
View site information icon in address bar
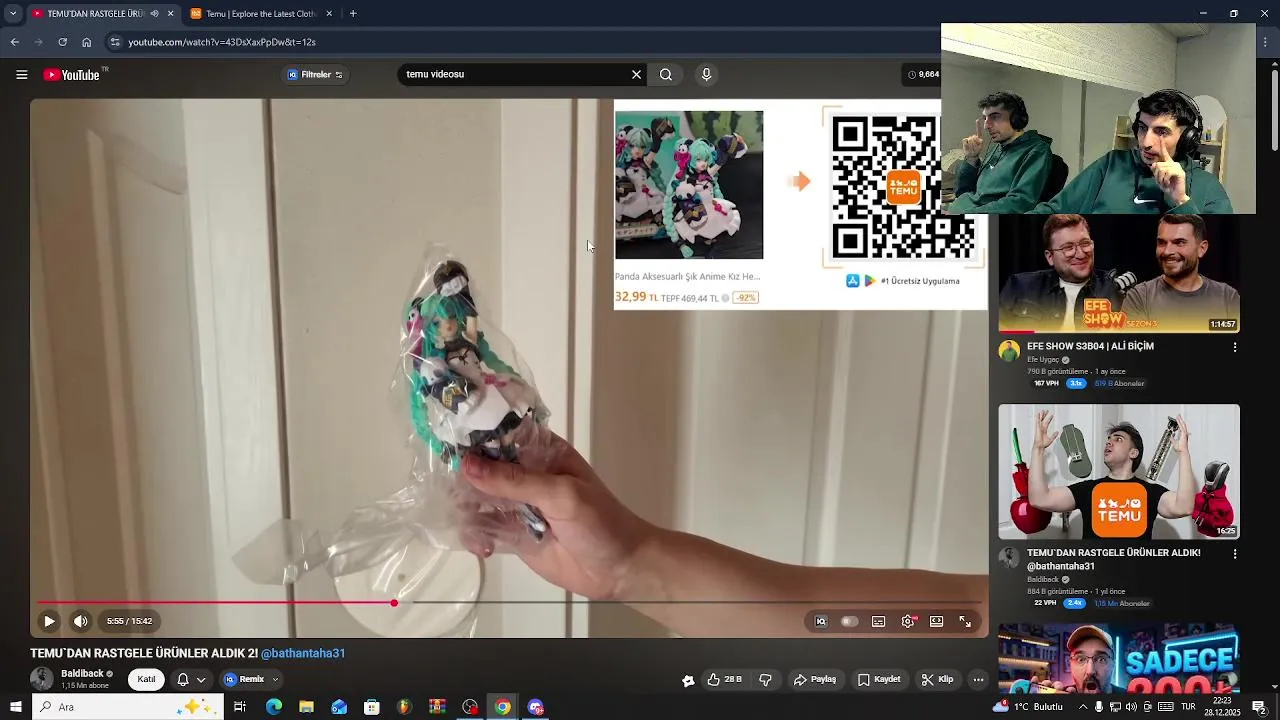[x=115, y=42]
